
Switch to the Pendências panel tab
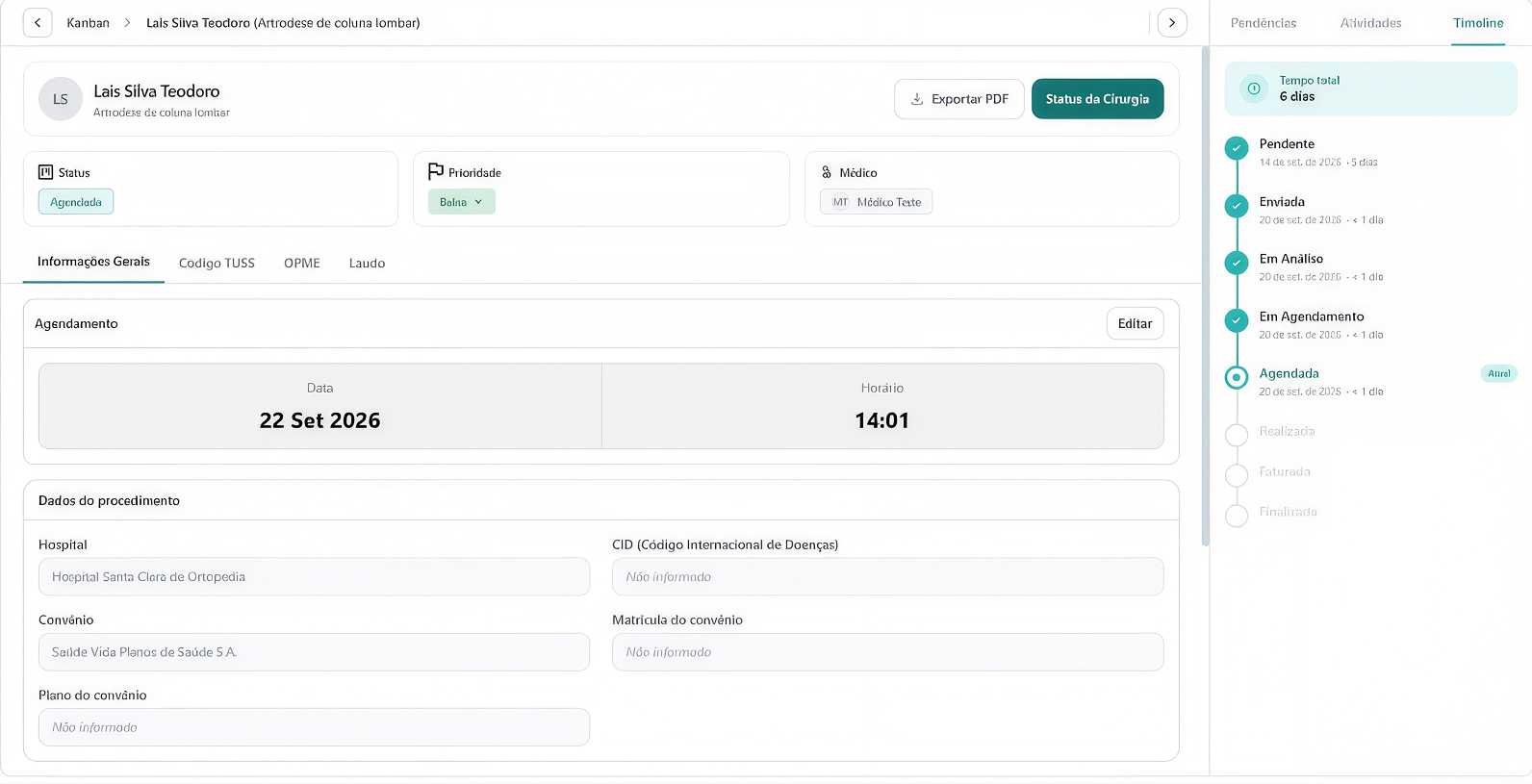click(x=1264, y=23)
